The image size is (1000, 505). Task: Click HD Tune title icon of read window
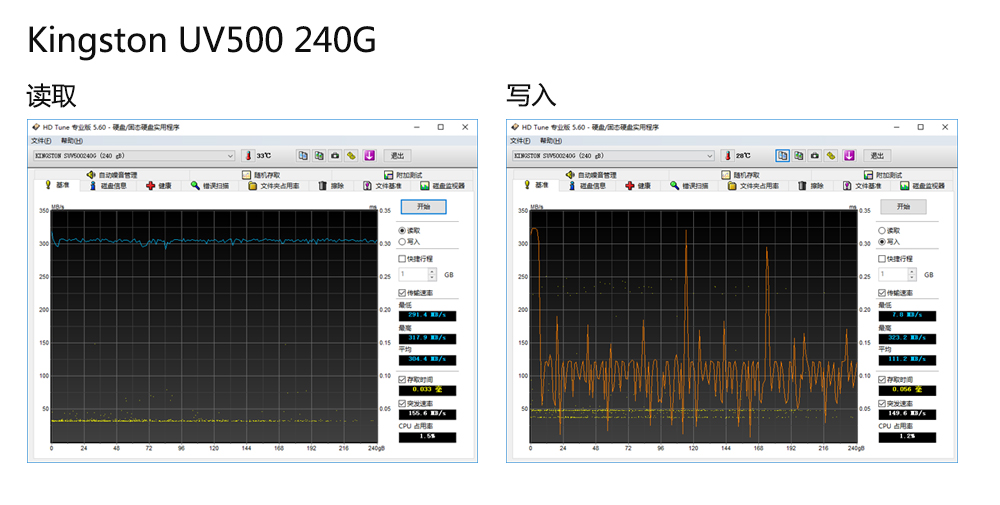(x=36, y=128)
